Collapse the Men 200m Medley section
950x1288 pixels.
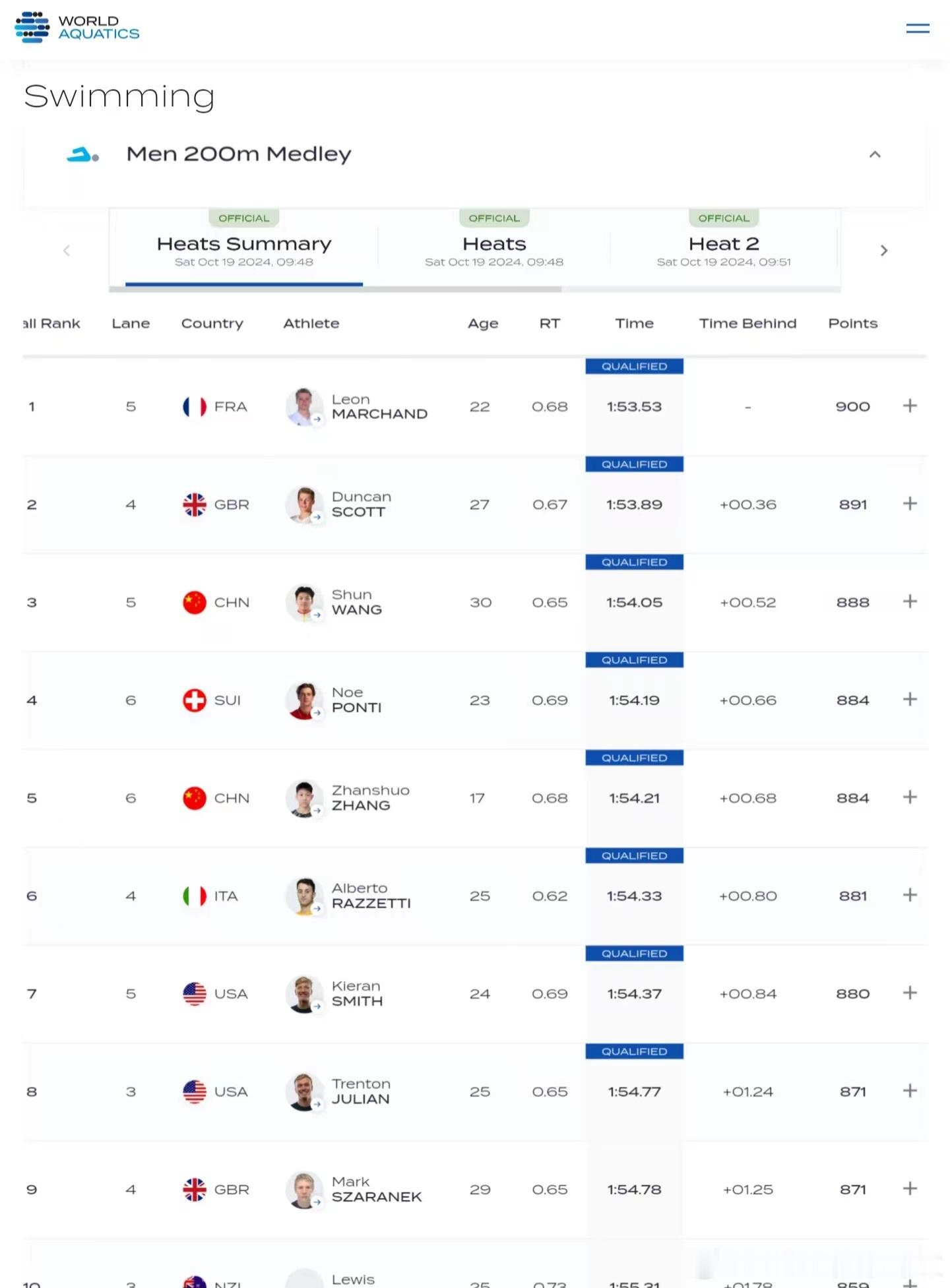tap(875, 154)
